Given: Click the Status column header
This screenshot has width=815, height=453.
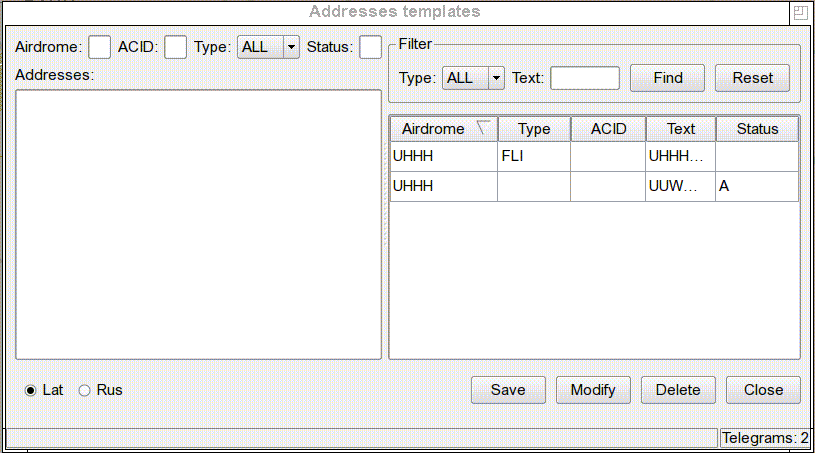Looking at the screenshot, I should (757, 129).
